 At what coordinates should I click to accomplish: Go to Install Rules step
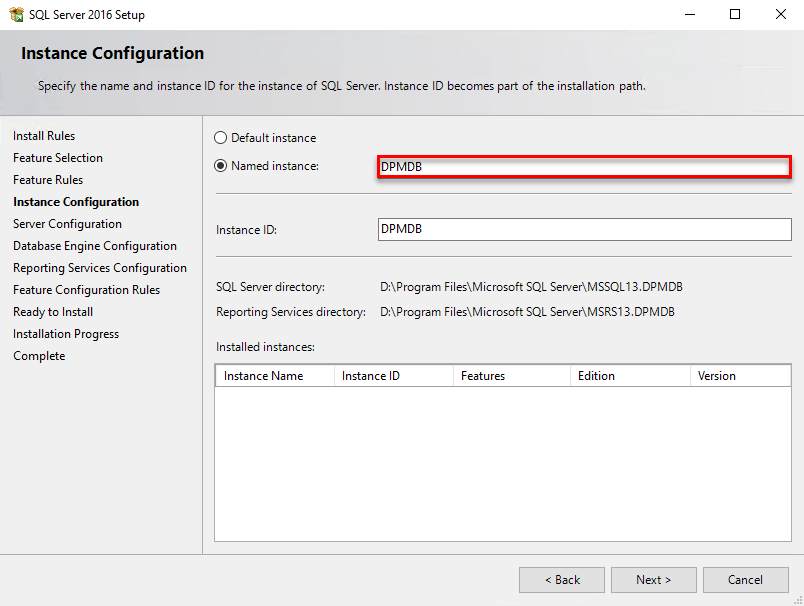44,136
